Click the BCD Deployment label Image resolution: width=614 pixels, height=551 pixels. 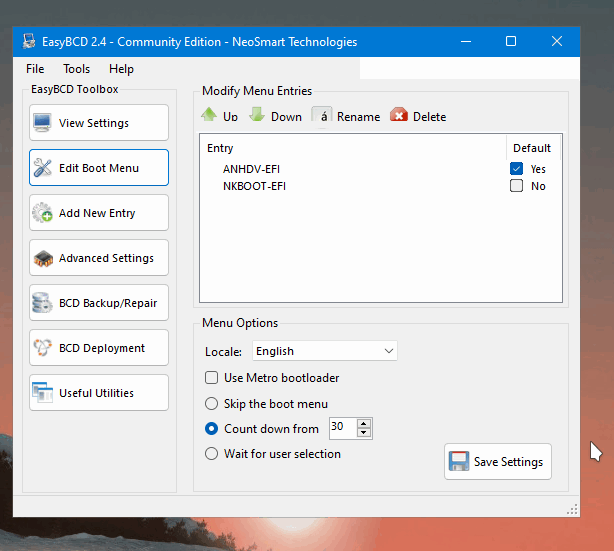point(102,348)
